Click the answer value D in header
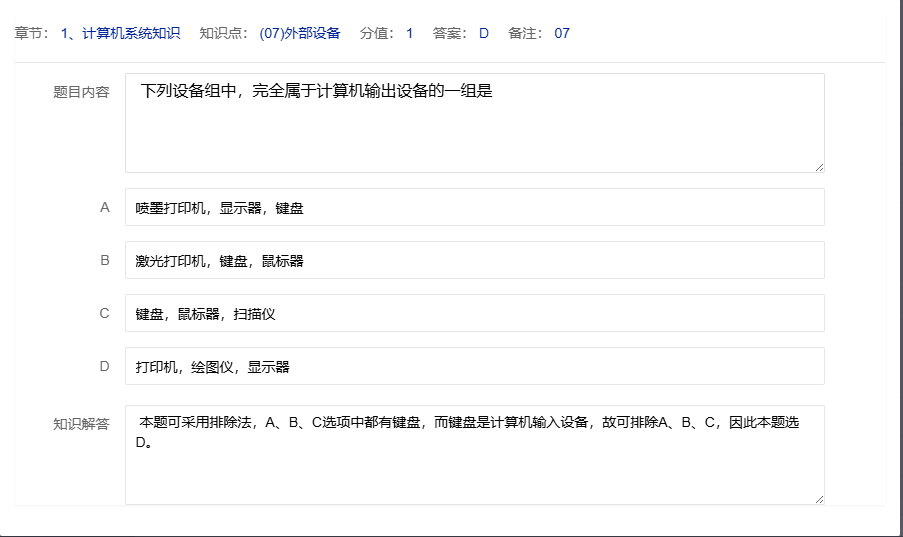The height and width of the screenshot is (537, 903). tap(484, 33)
